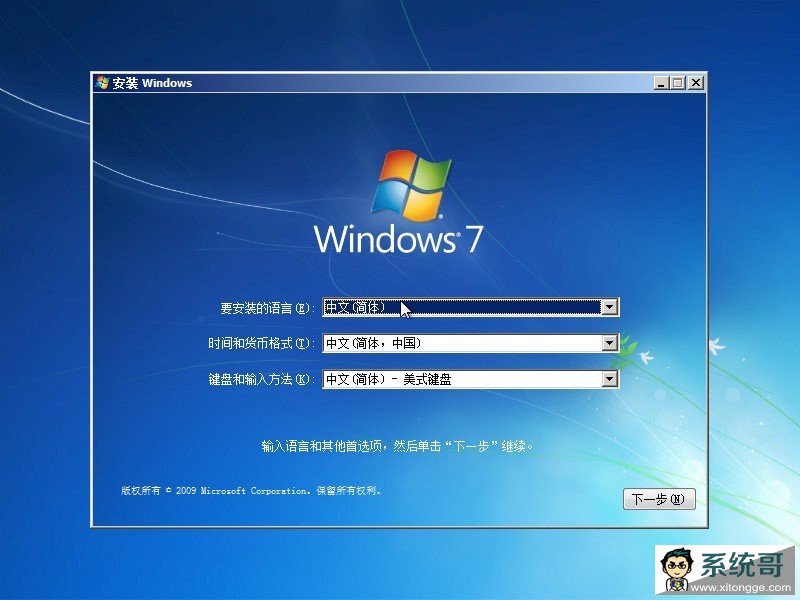Click the 下一步(N) button
This screenshot has height=600, width=800.
(659, 499)
